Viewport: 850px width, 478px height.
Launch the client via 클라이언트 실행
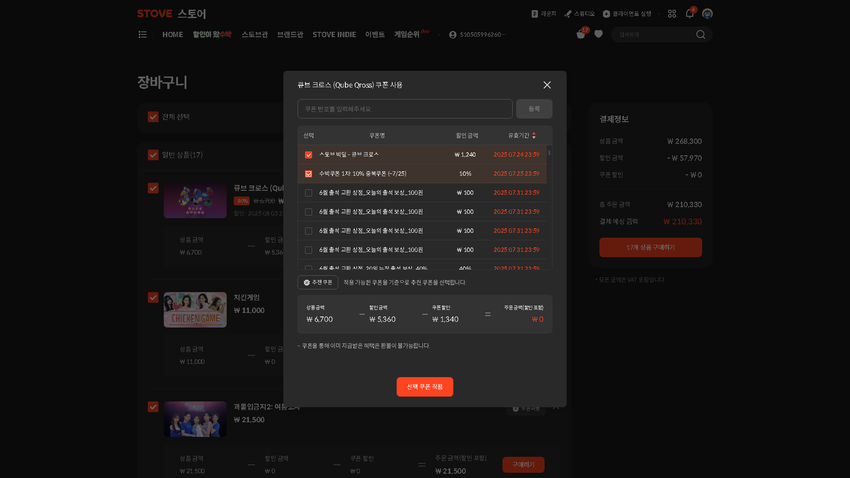(x=627, y=14)
